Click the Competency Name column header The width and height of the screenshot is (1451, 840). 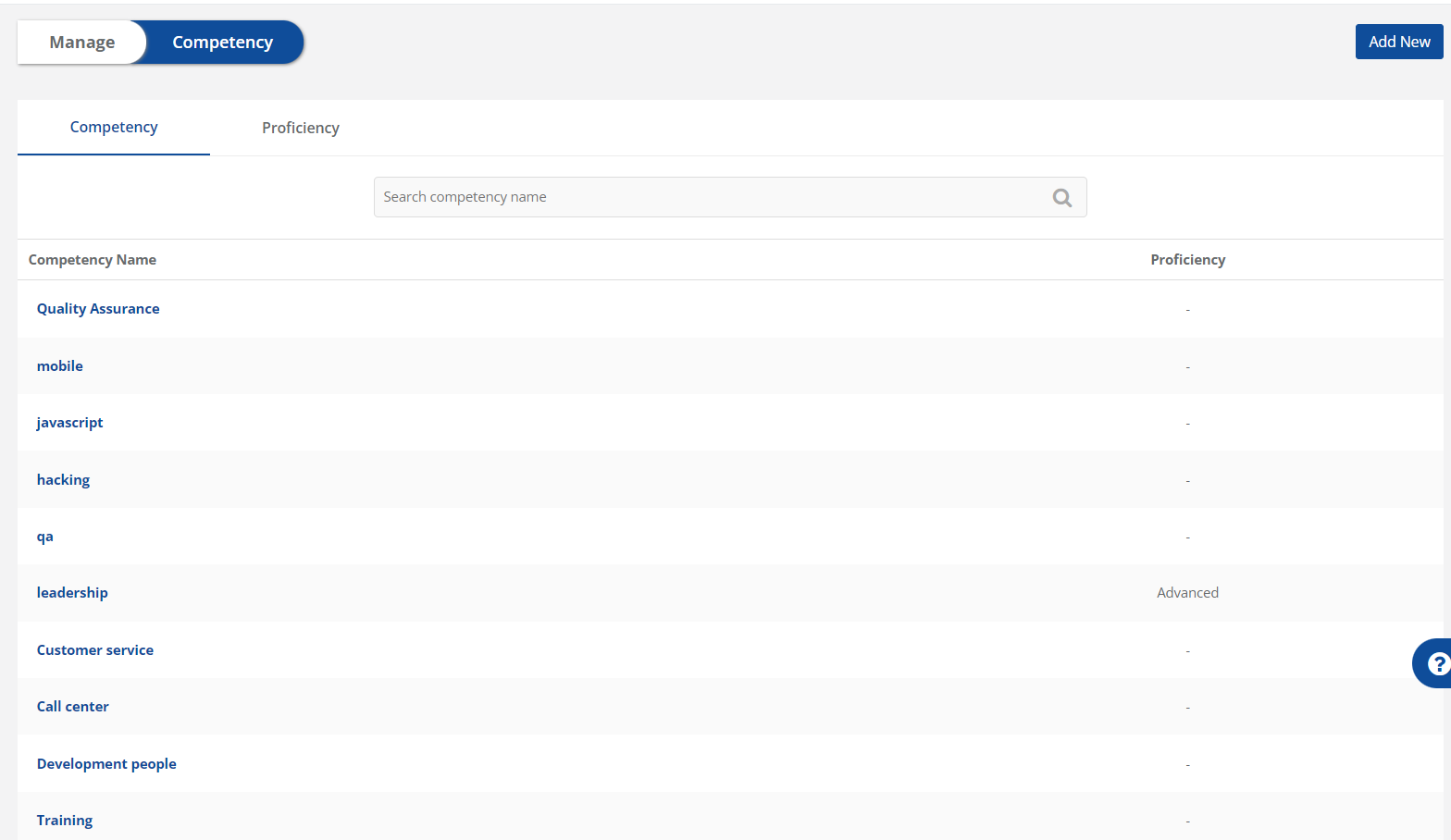pos(93,260)
